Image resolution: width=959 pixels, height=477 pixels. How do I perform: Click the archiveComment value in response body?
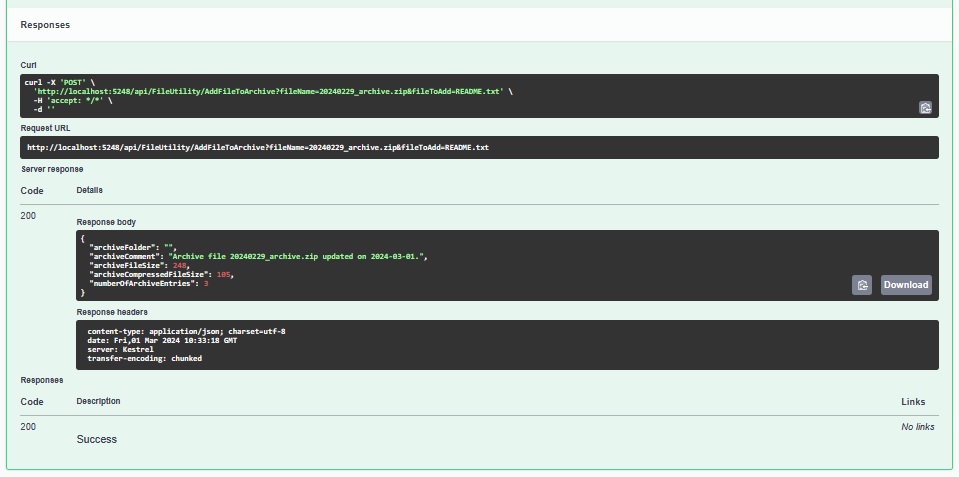click(x=298, y=256)
